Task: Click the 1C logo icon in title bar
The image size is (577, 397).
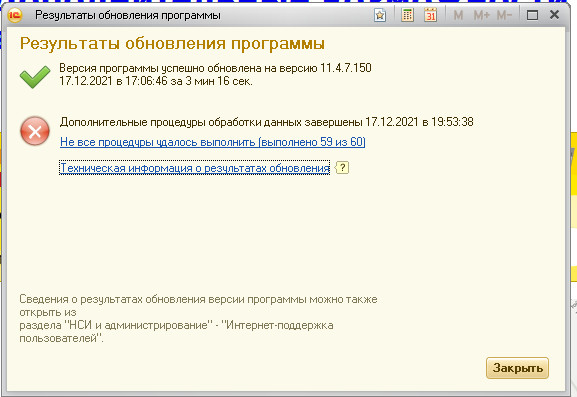Action: [15, 15]
